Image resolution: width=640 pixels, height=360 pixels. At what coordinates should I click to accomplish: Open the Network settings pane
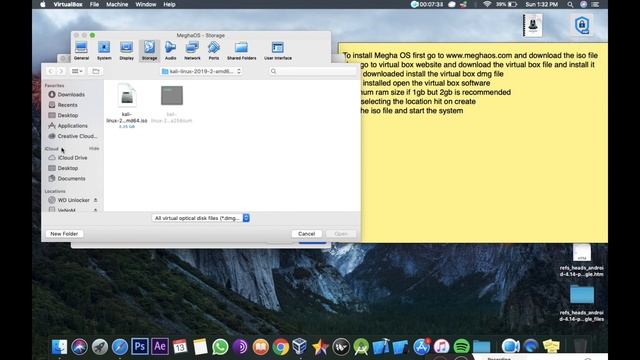(192, 51)
